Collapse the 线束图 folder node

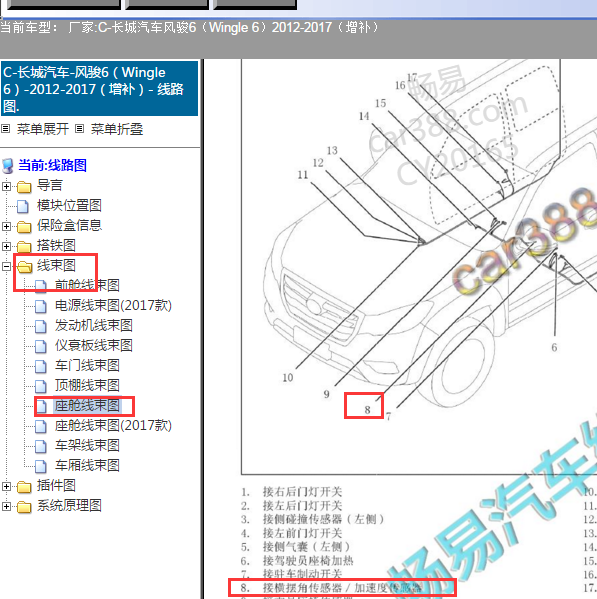click(x=6, y=266)
